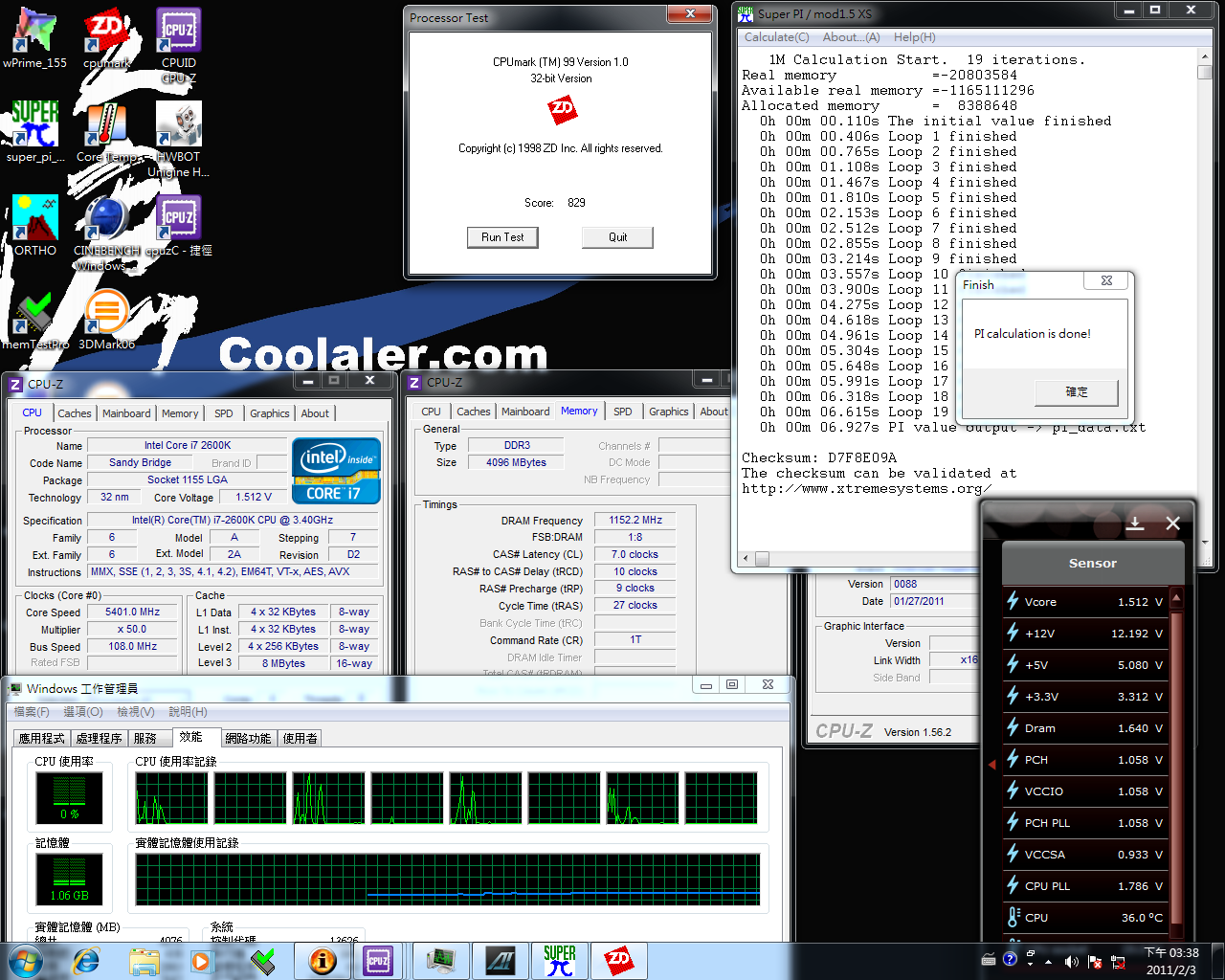1225x980 pixels.
Task: Switch to the Task Manager taskbar button
Action: tap(440, 961)
